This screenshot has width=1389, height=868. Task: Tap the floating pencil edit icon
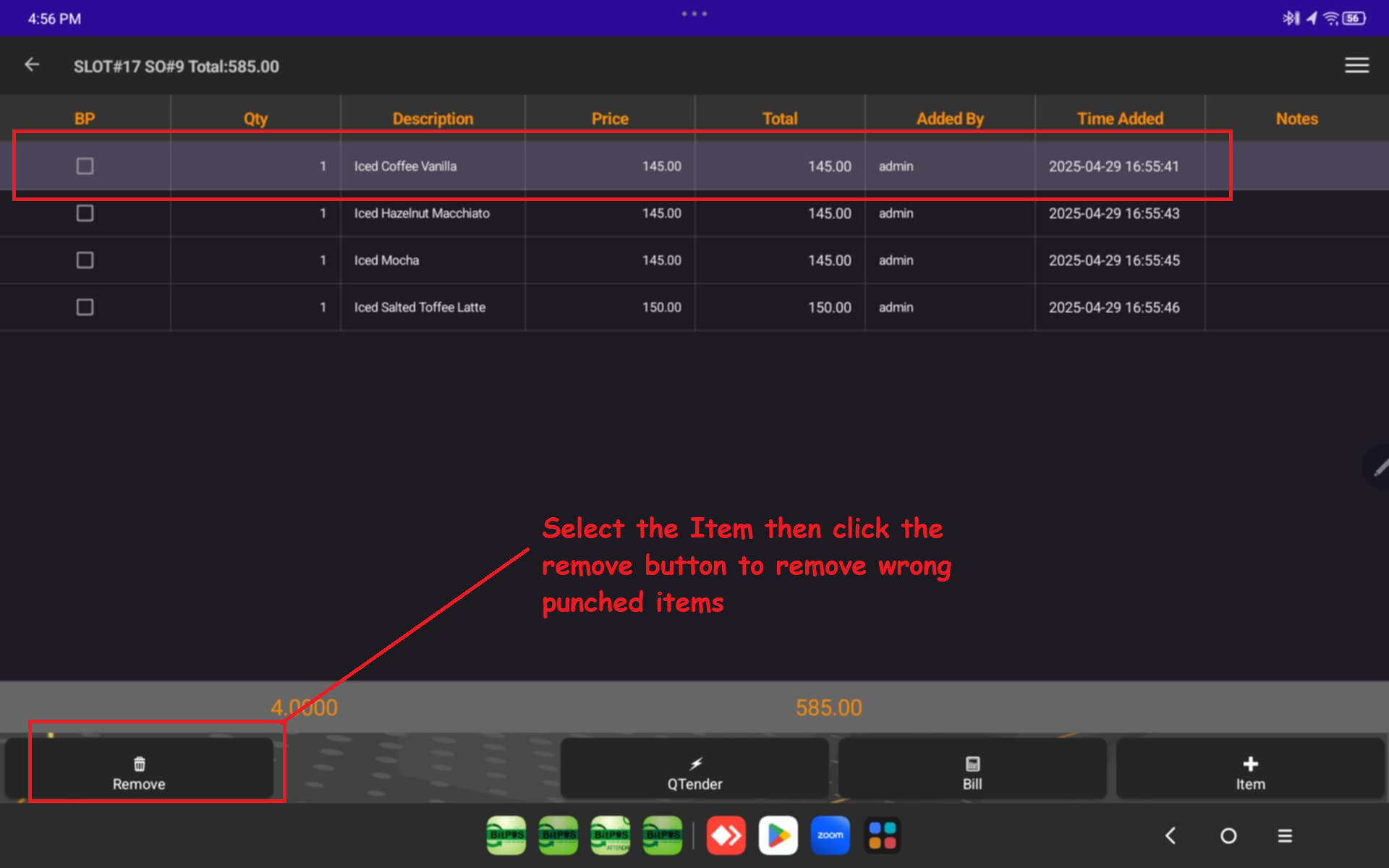click(x=1379, y=468)
